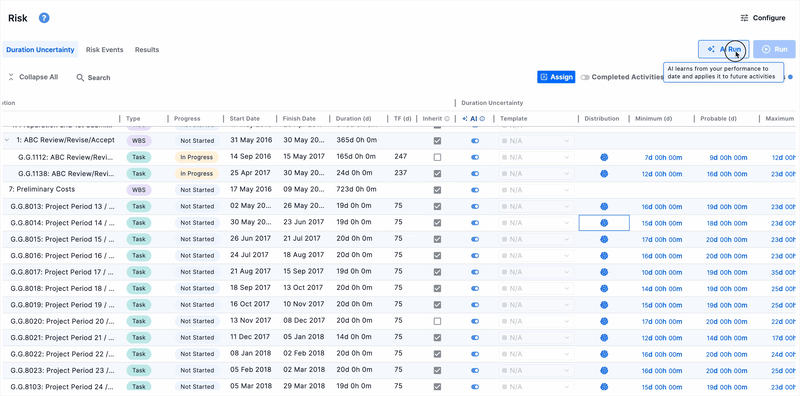Click the info icon beside the Inherit header

click(x=447, y=119)
